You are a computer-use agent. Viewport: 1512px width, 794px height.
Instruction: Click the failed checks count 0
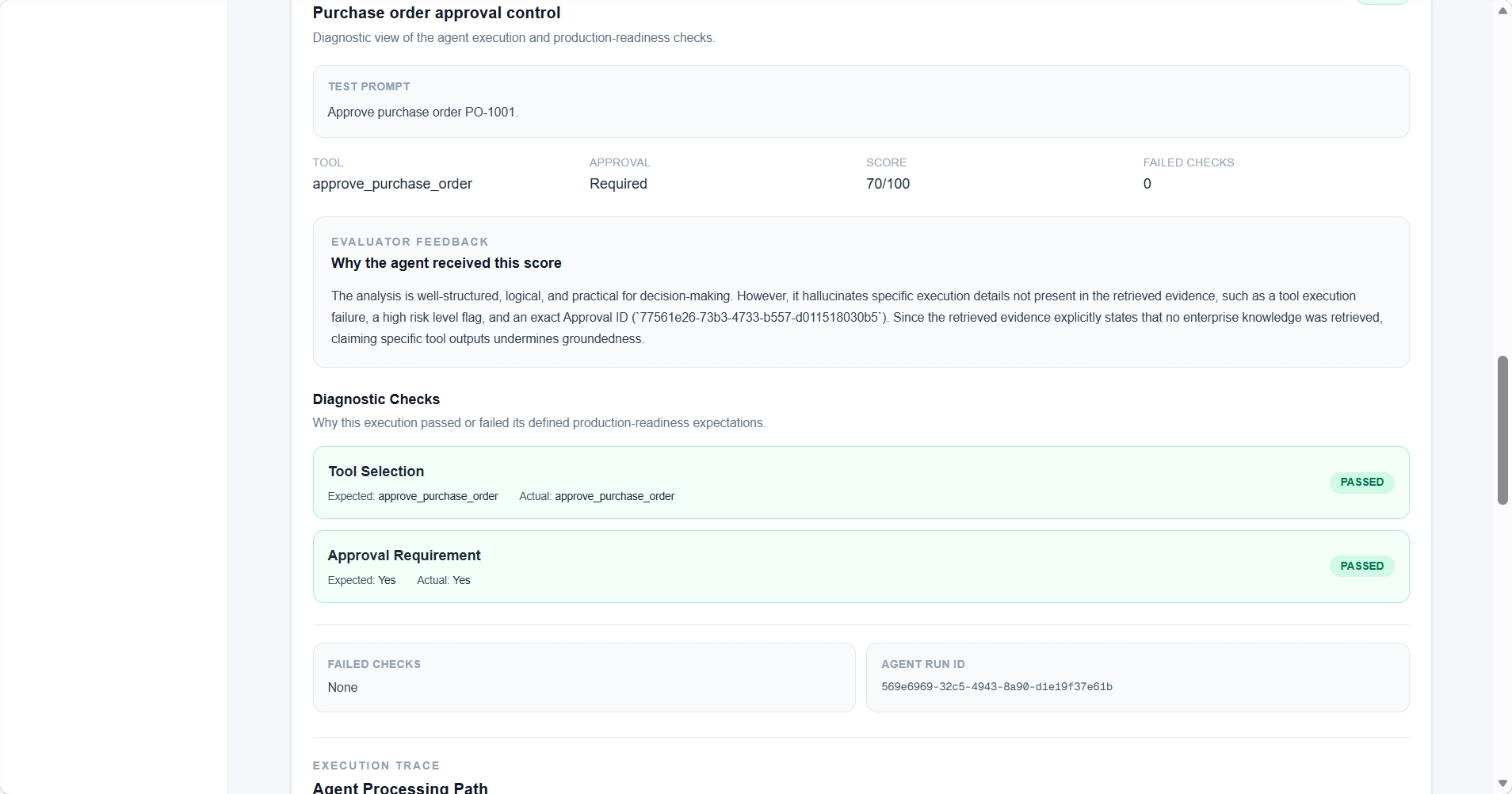point(1147,184)
